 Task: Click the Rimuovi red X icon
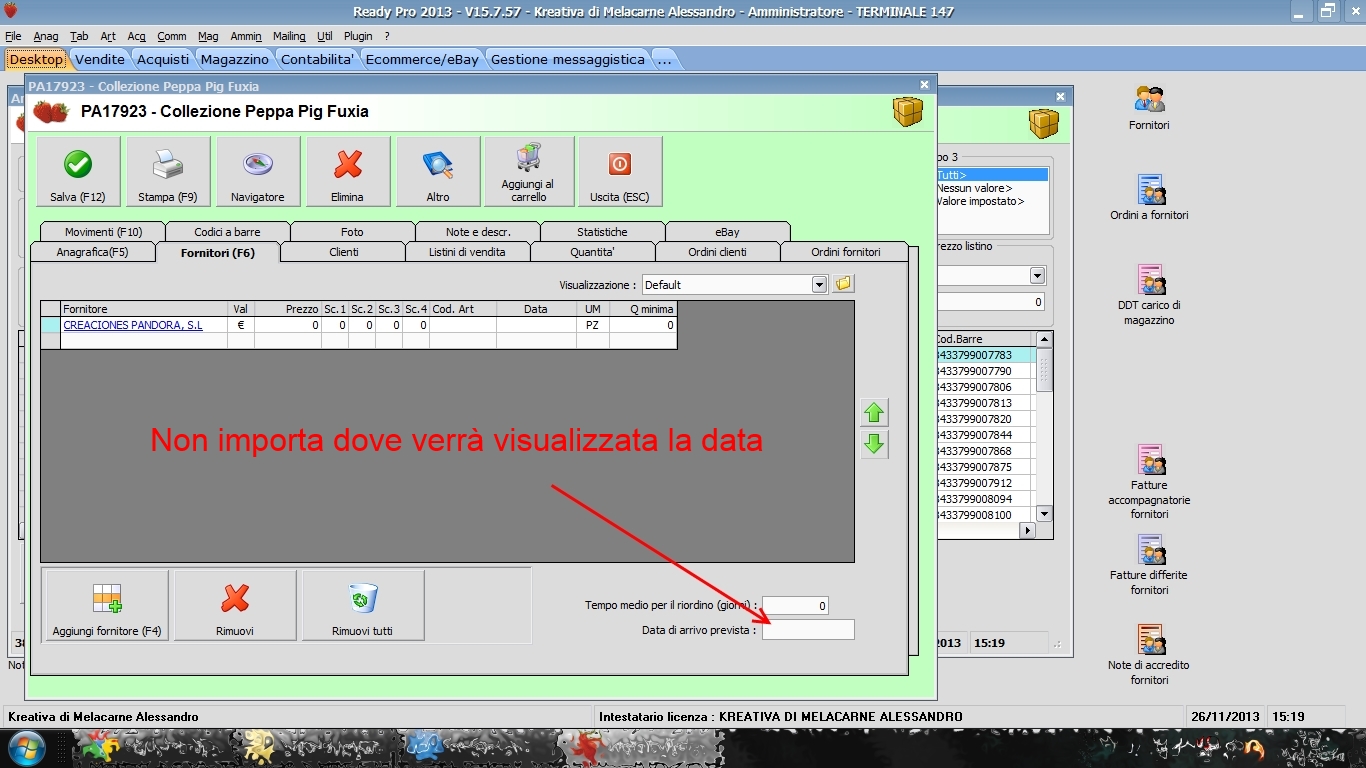(x=235, y=598)
